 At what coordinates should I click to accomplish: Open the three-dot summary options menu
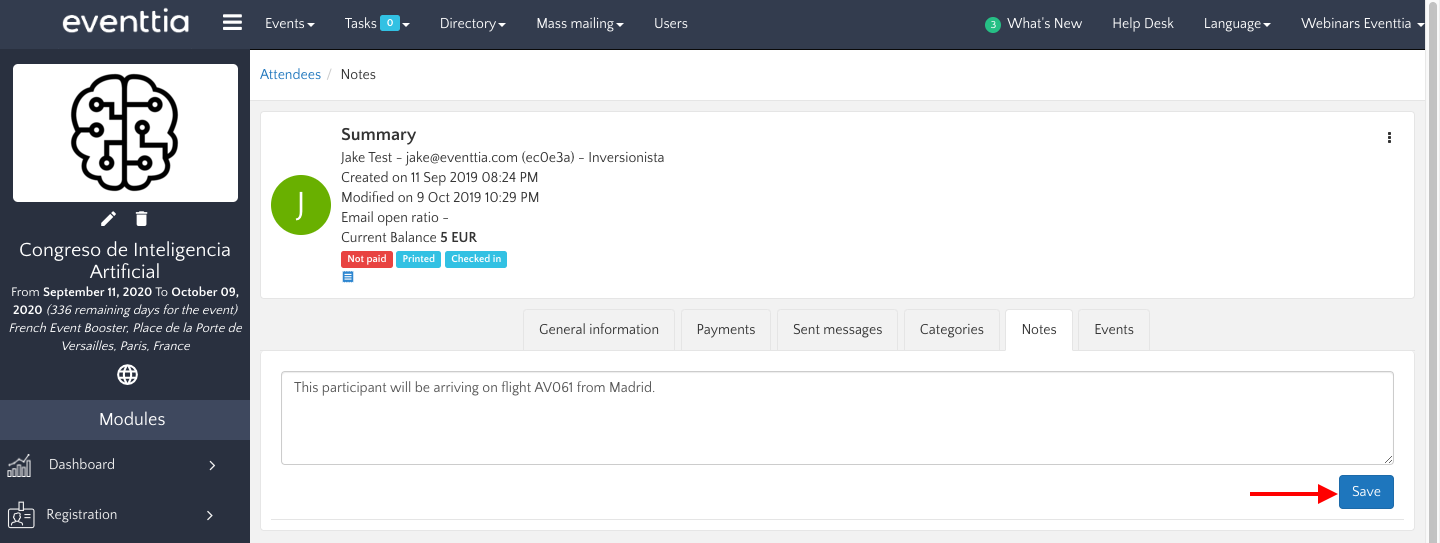(1389, 138)
